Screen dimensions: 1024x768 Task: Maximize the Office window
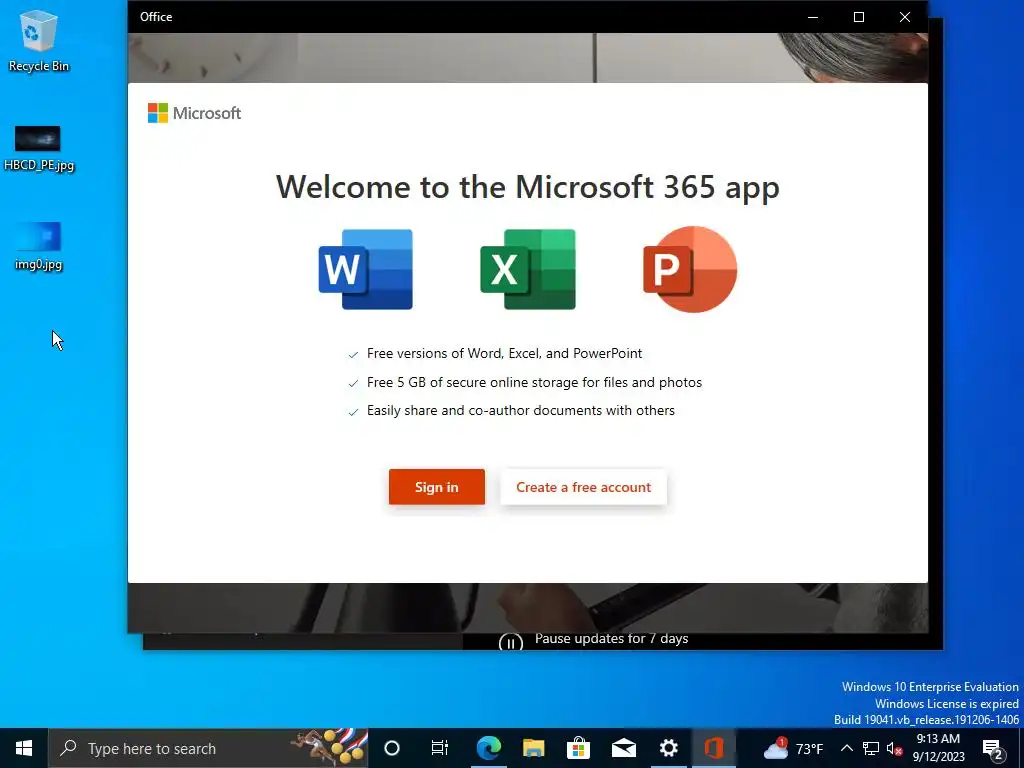pos(859,17)
